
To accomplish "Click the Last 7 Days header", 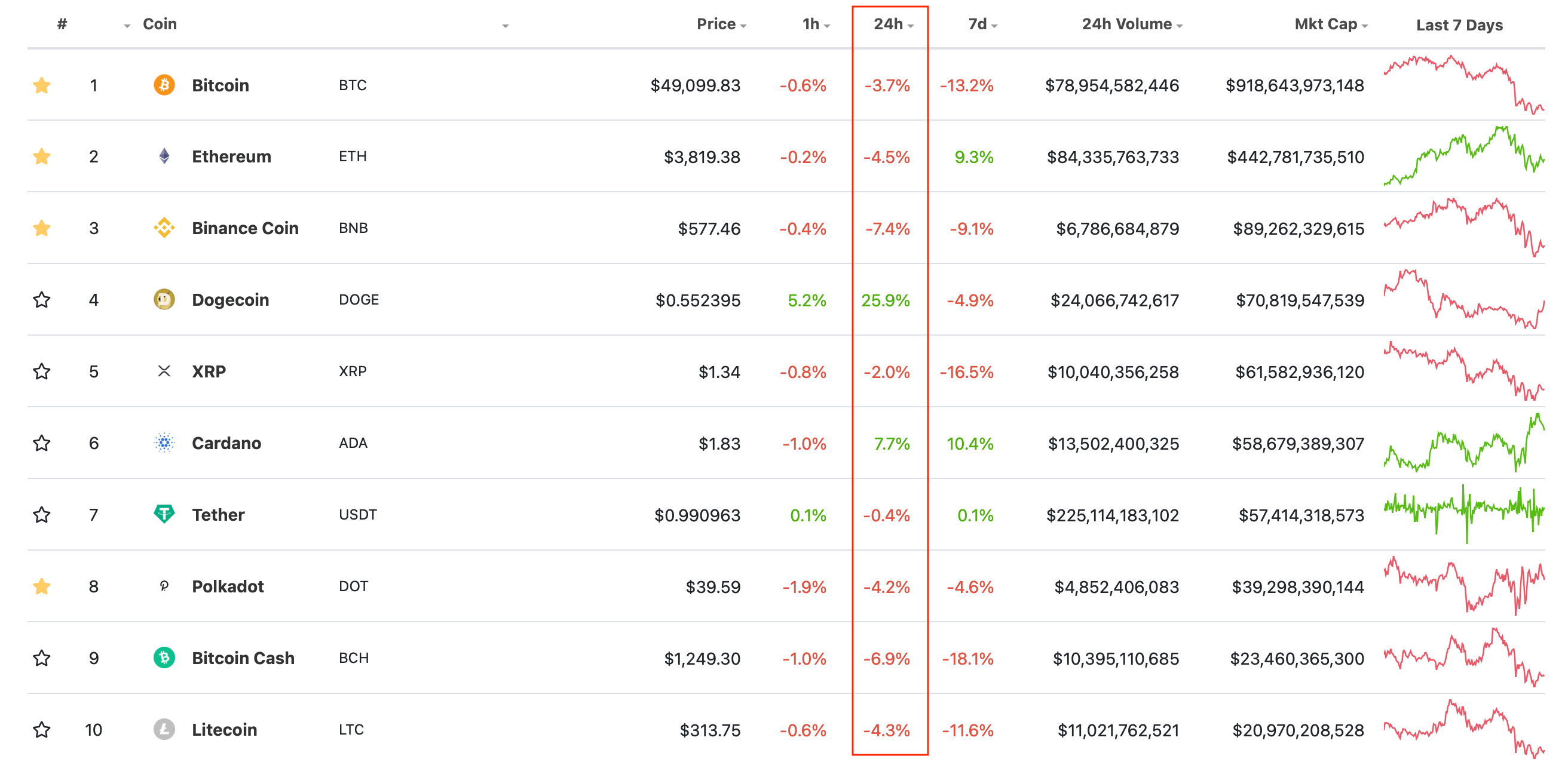I will [x=1459, y=25].
